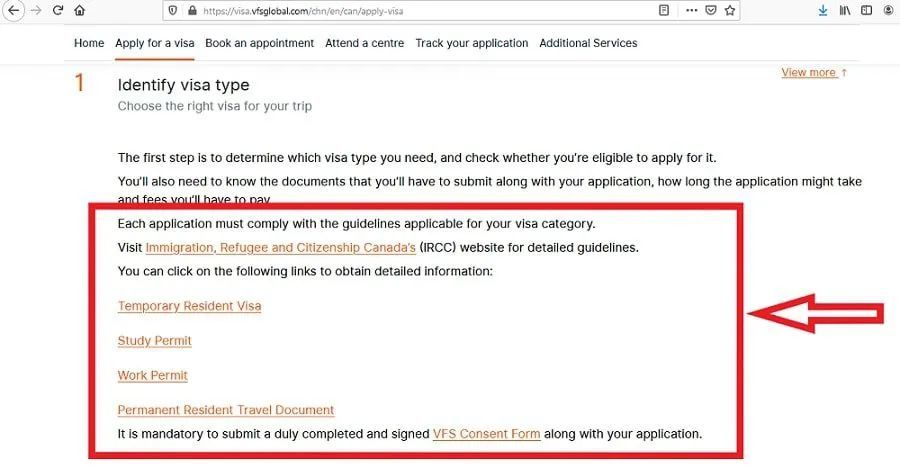Open the Temporary Resident Visa link
The width and height of the screenshot is (900, 468).
[x=189, y=306]
